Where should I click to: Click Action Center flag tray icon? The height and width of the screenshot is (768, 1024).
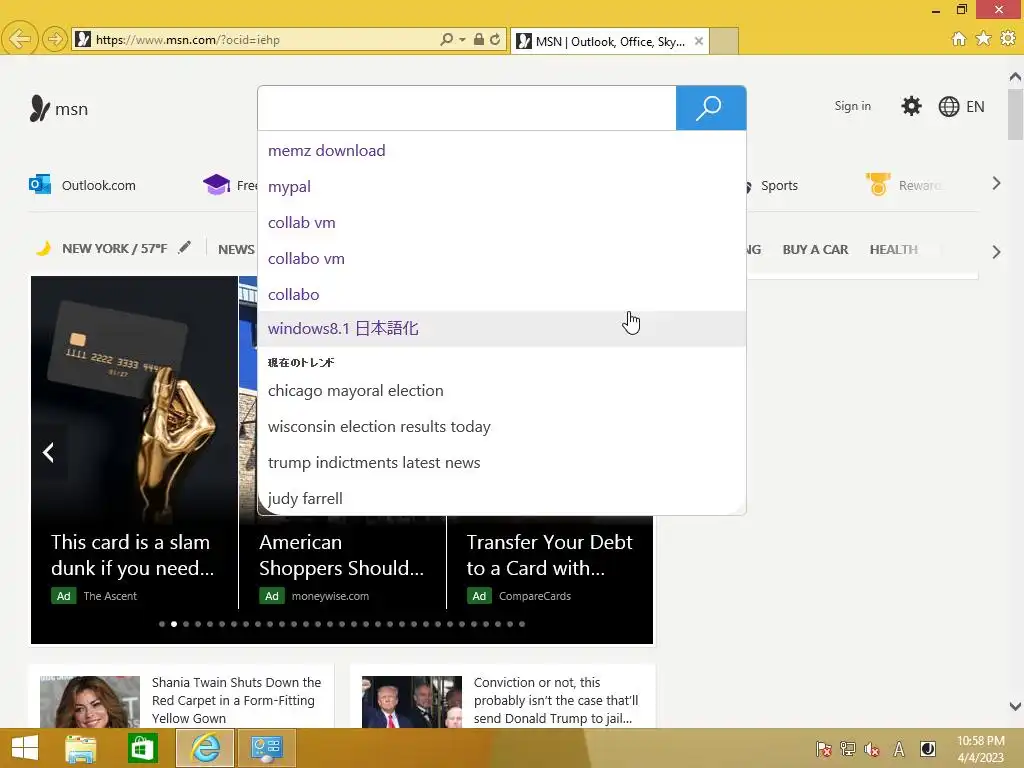(824, 749)
